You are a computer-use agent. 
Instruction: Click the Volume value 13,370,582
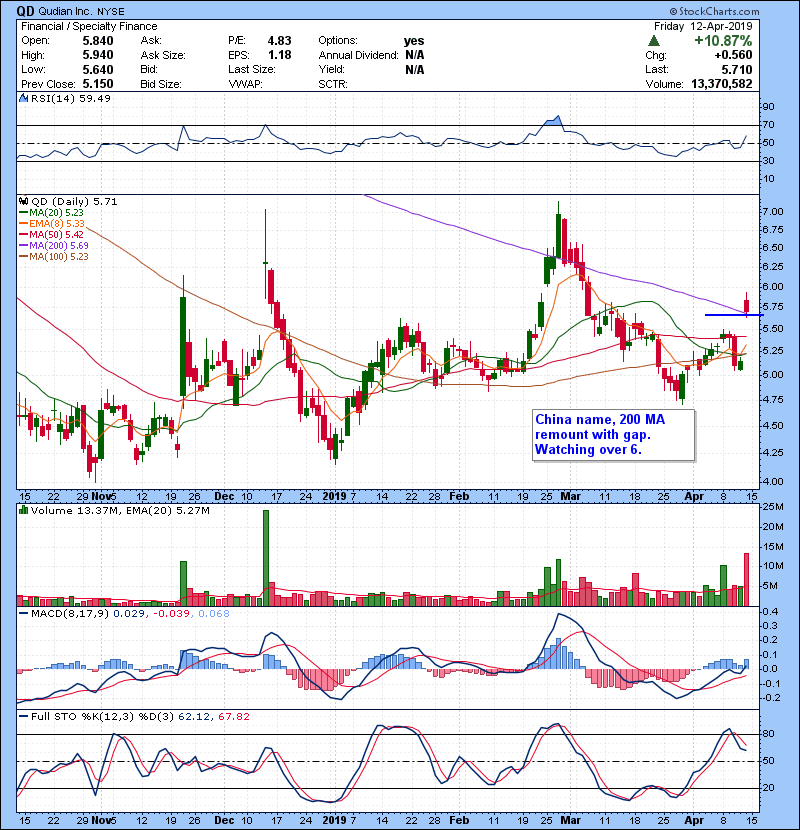(x=722, y=84)
